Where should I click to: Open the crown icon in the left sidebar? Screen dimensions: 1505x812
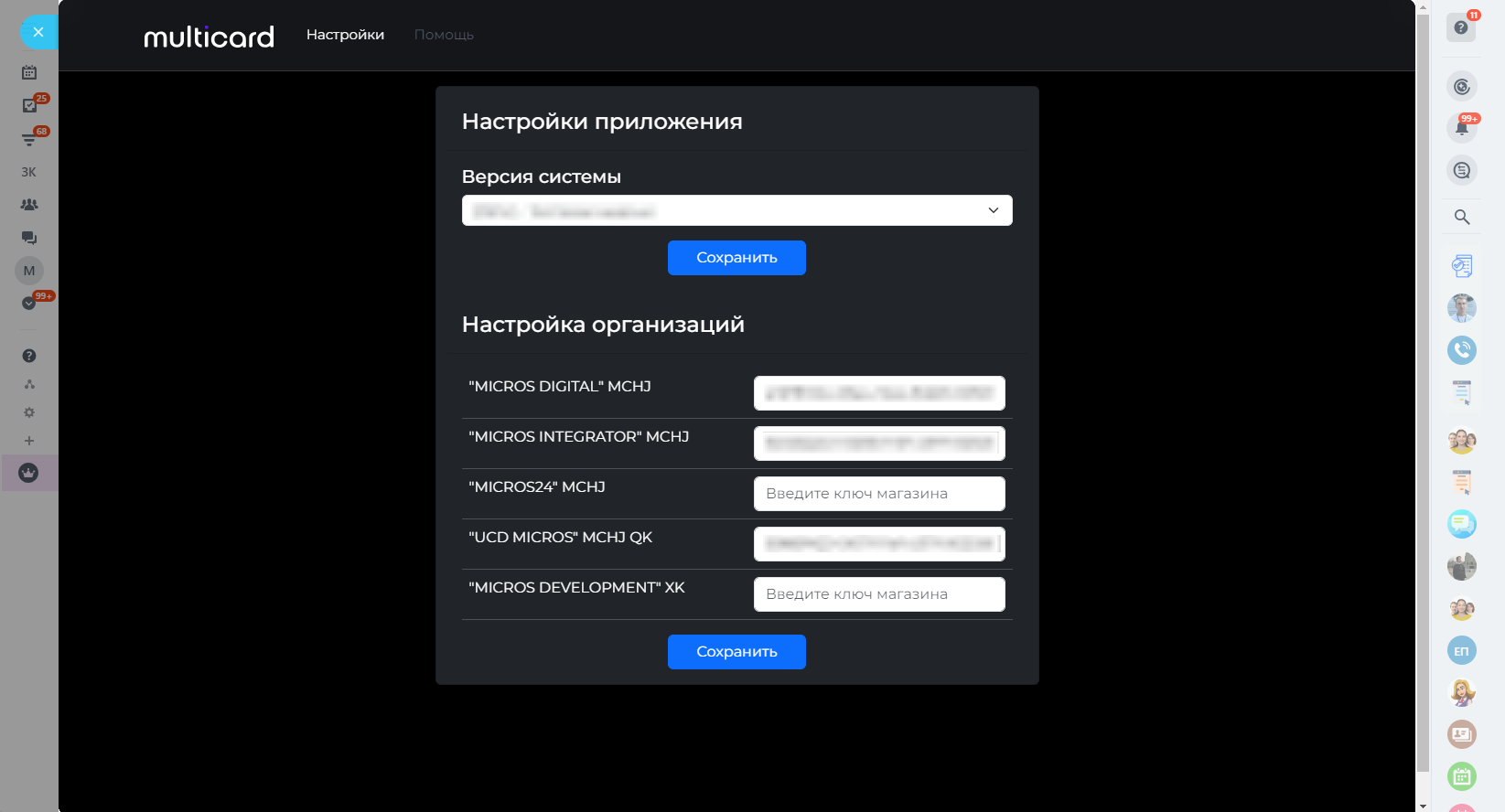coord(29,474)
